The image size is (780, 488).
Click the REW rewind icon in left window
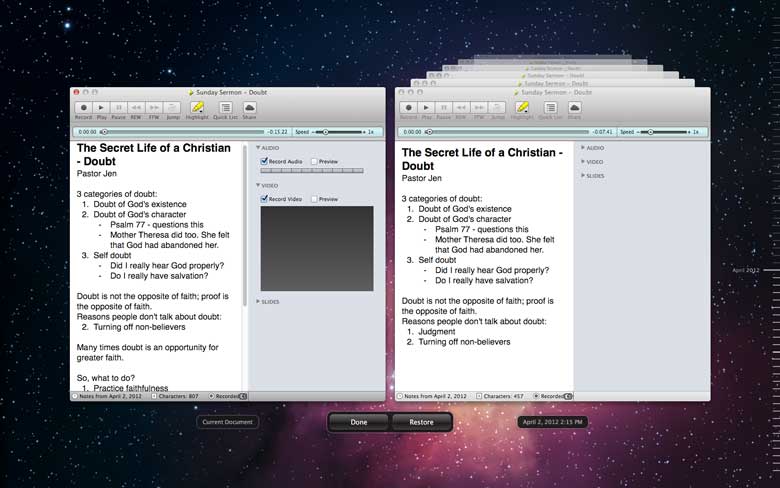click(137, 107)
